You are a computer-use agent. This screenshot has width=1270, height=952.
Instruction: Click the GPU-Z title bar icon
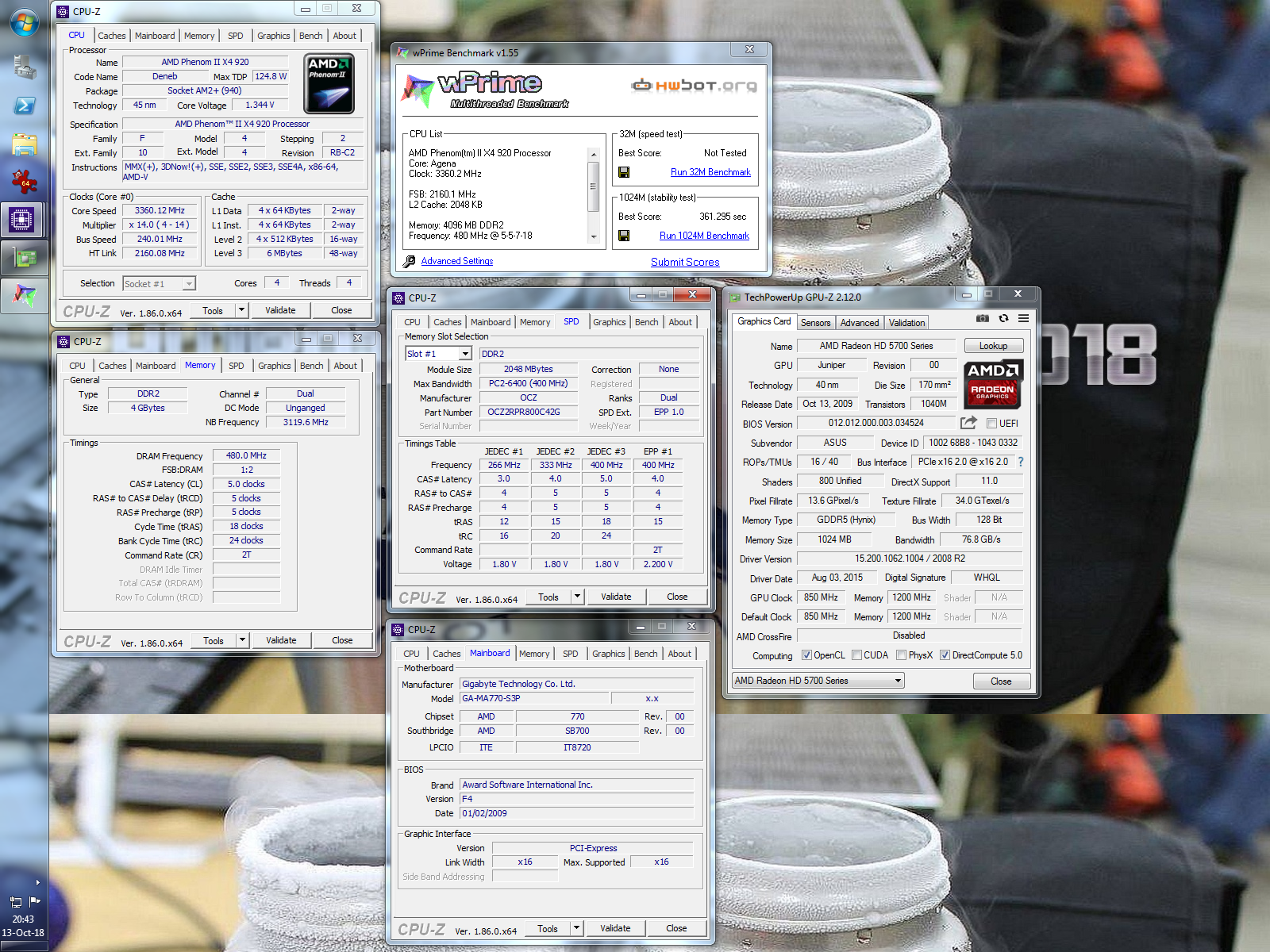735,297
